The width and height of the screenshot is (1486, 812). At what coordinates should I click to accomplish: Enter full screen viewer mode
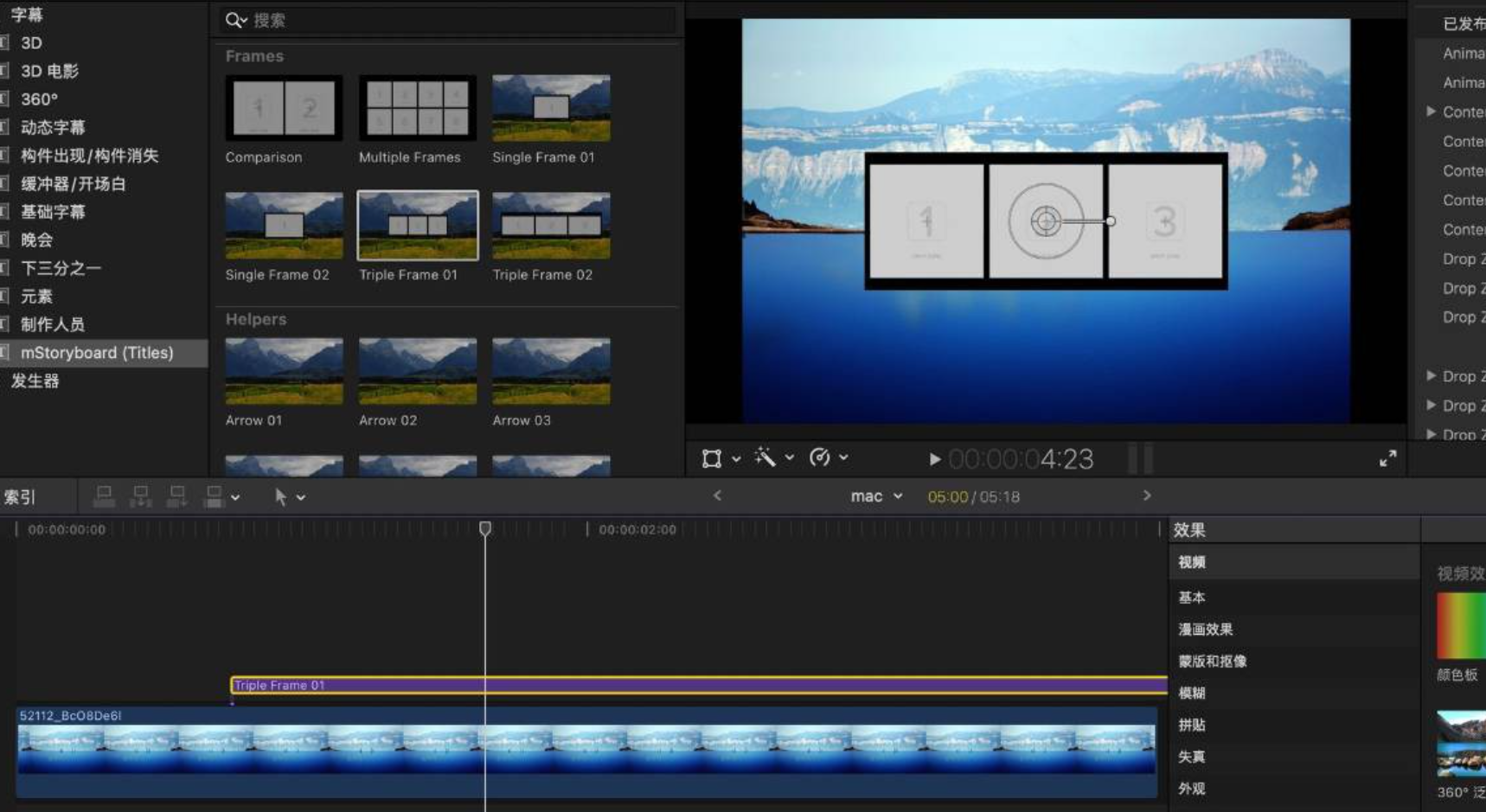point(1387,458)
